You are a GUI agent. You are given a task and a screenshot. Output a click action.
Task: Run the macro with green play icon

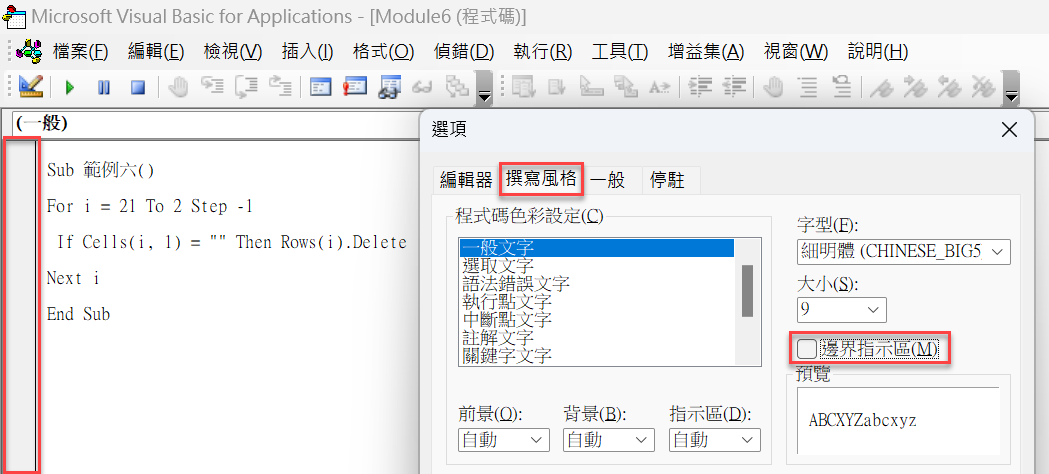(70, 87)
